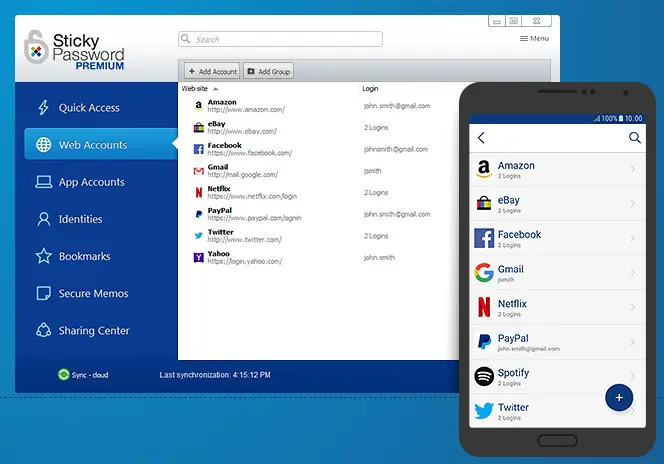Image resolution: width=664 pixels, height=464 pixels.
Task: Tap the round plus button on phone
Action: point(619,398)
